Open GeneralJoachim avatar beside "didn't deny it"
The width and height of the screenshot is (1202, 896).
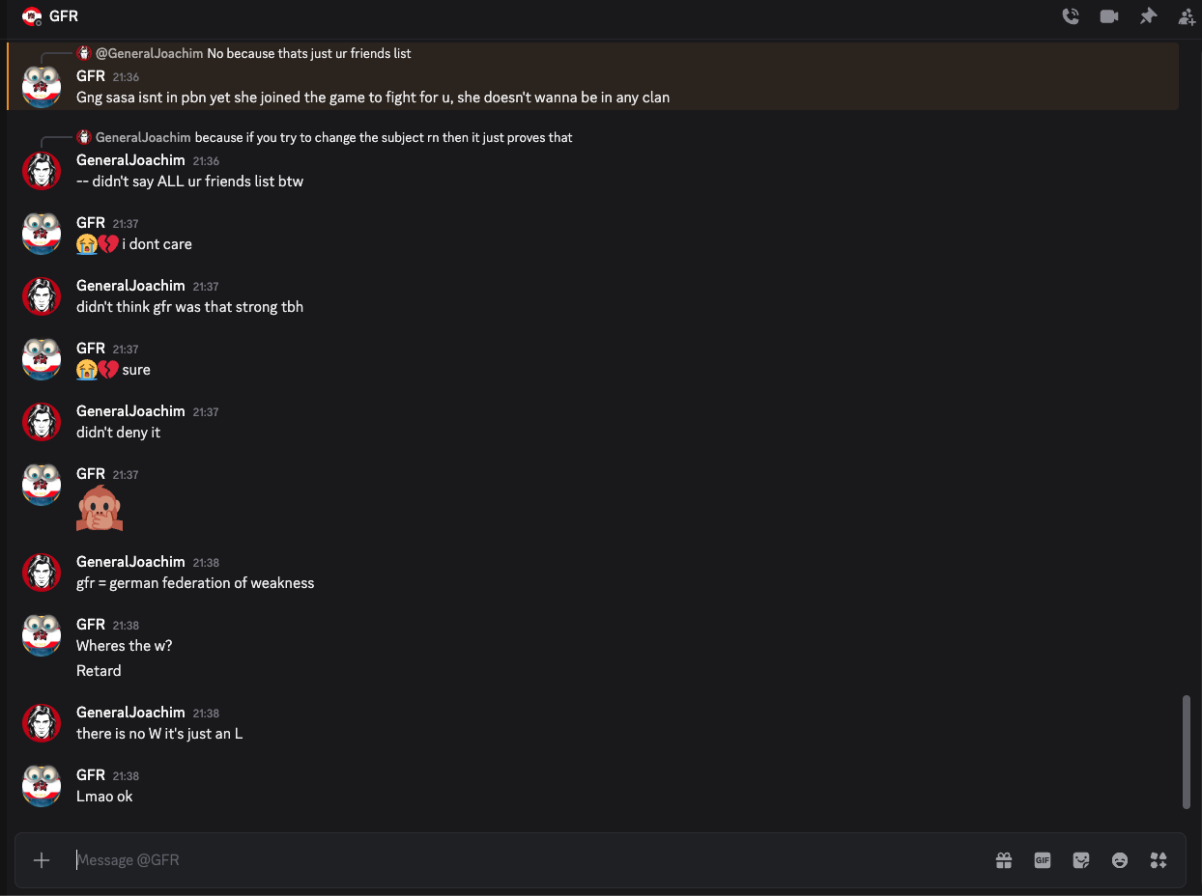(x=42, y=422)
